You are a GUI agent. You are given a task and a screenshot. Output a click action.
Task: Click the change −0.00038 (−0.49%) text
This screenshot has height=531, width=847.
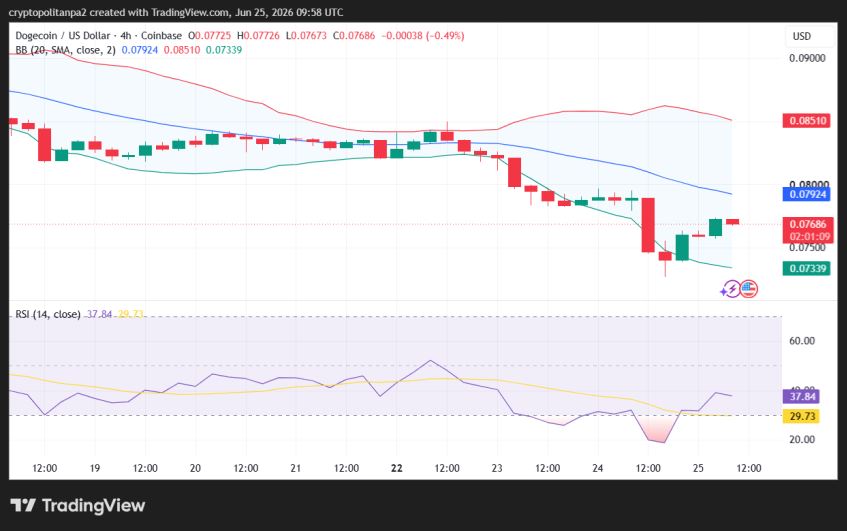423,36
